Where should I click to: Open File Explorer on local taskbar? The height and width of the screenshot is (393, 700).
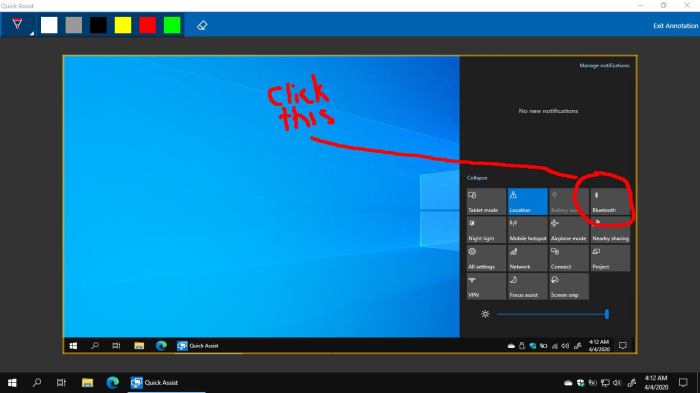click(x=88, y=383)
